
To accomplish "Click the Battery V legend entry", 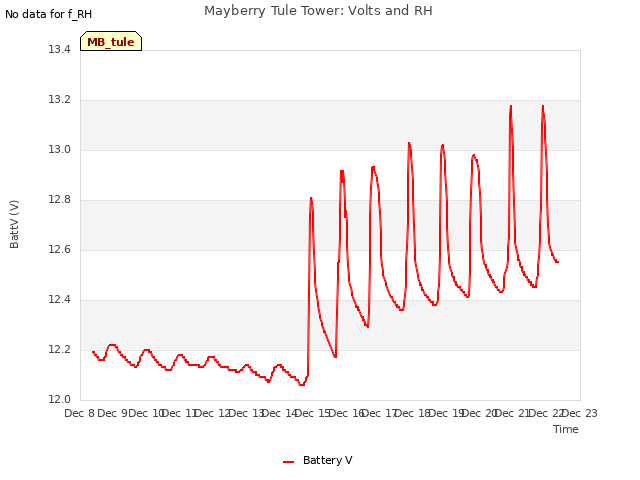I will tap(318, 460).
